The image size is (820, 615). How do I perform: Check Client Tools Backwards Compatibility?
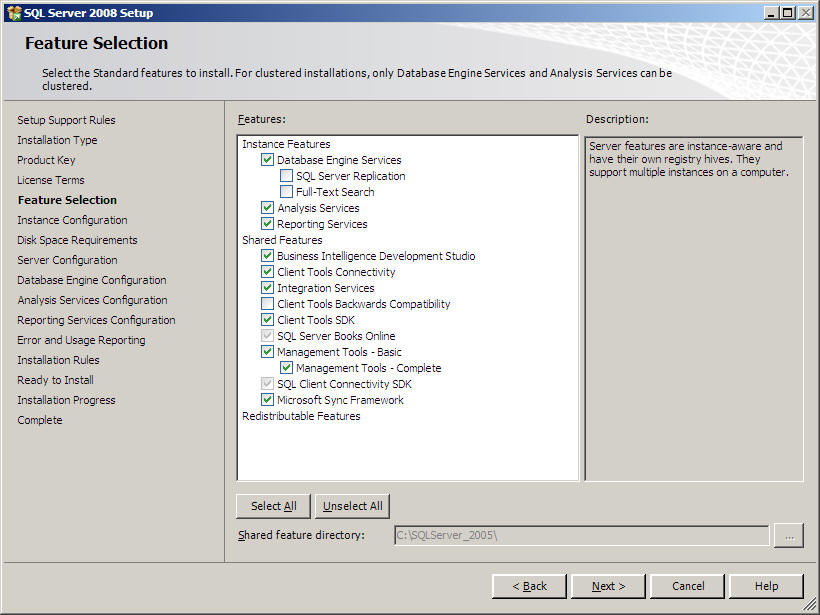tap(267, 304)
